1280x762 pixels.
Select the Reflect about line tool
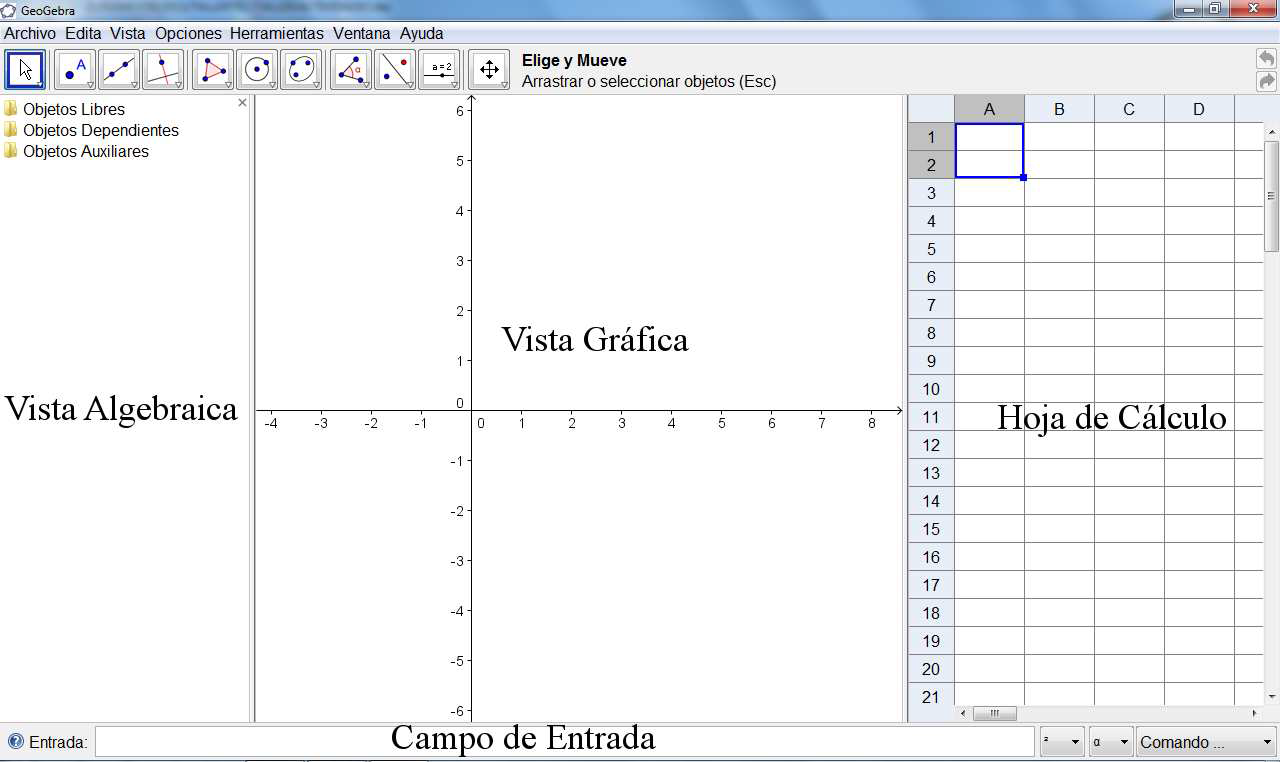(395, 70)
